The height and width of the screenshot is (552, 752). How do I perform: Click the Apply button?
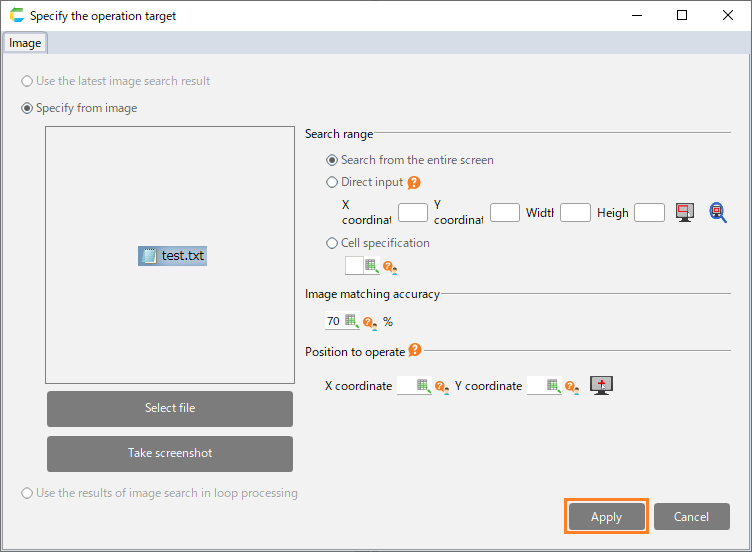[606, 517]
